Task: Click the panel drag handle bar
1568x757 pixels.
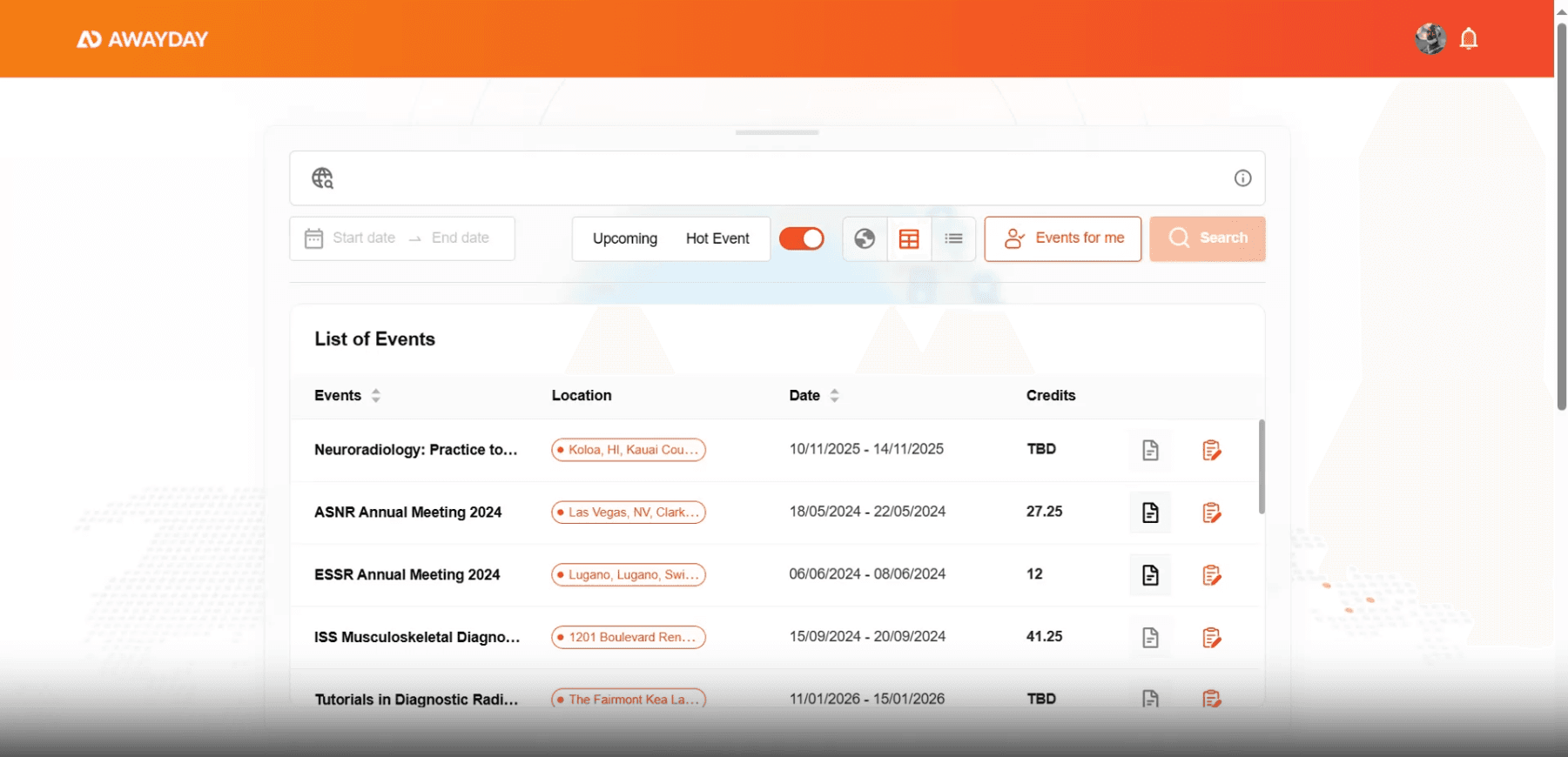Action: (x=777, y=132)
